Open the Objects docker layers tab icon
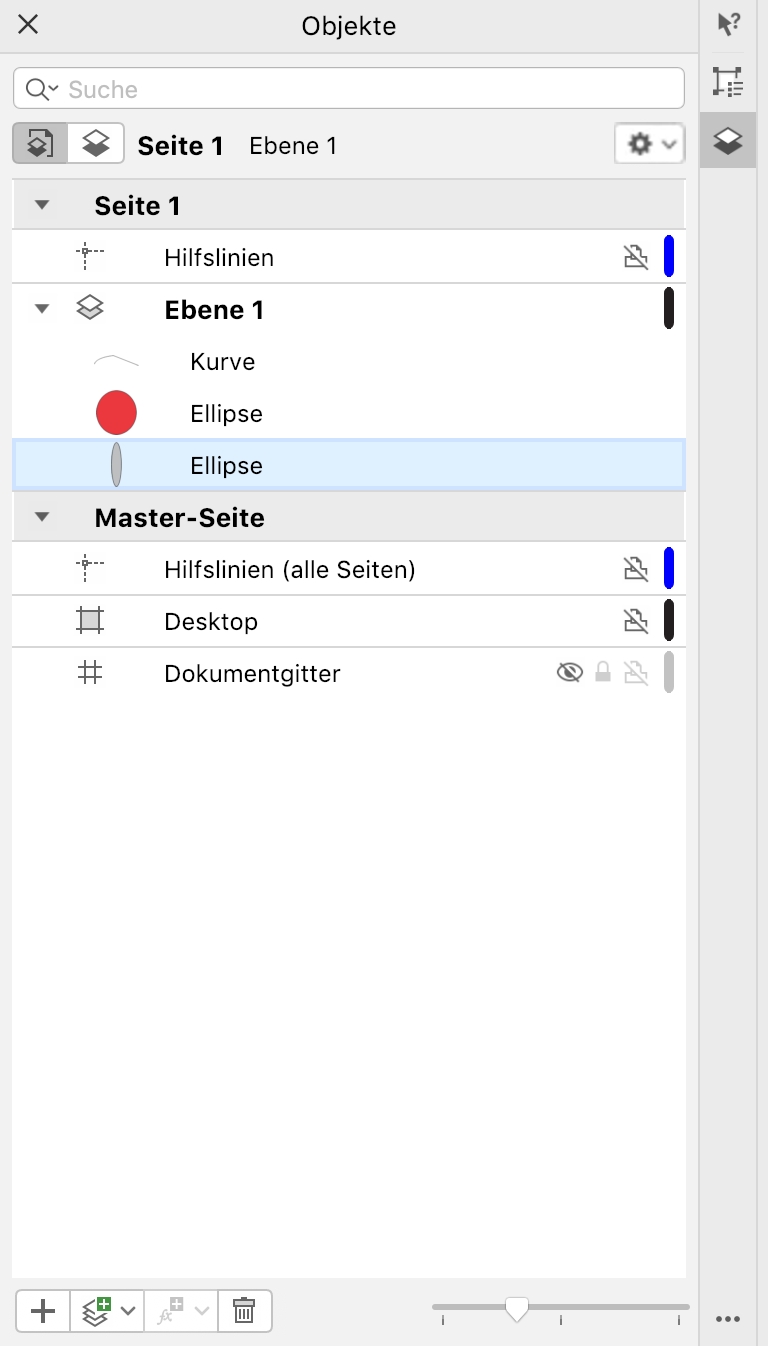 pyautogui.click(x=728, y=141)
